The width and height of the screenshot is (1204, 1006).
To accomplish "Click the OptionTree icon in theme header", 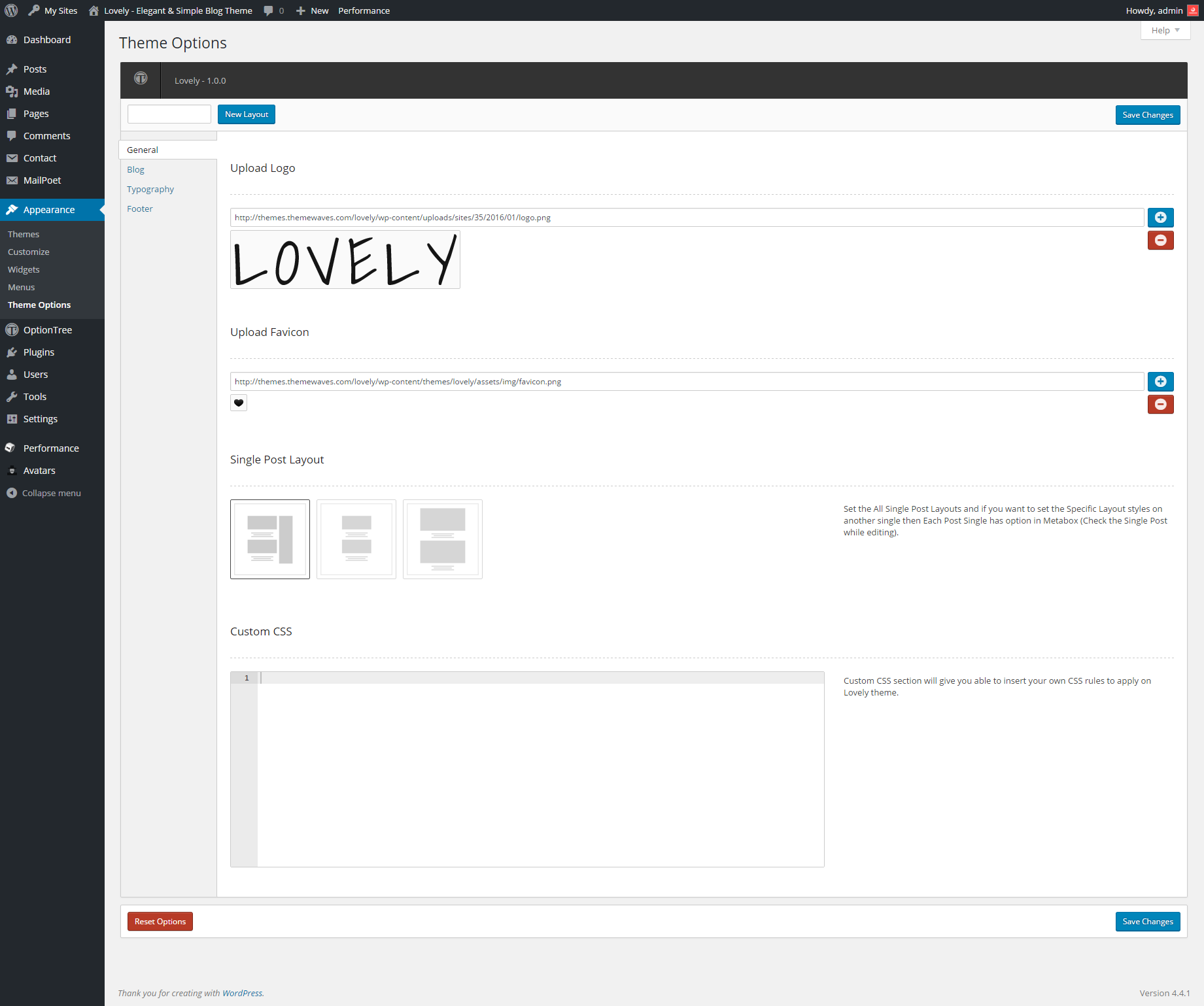I will tap(141, 78).
